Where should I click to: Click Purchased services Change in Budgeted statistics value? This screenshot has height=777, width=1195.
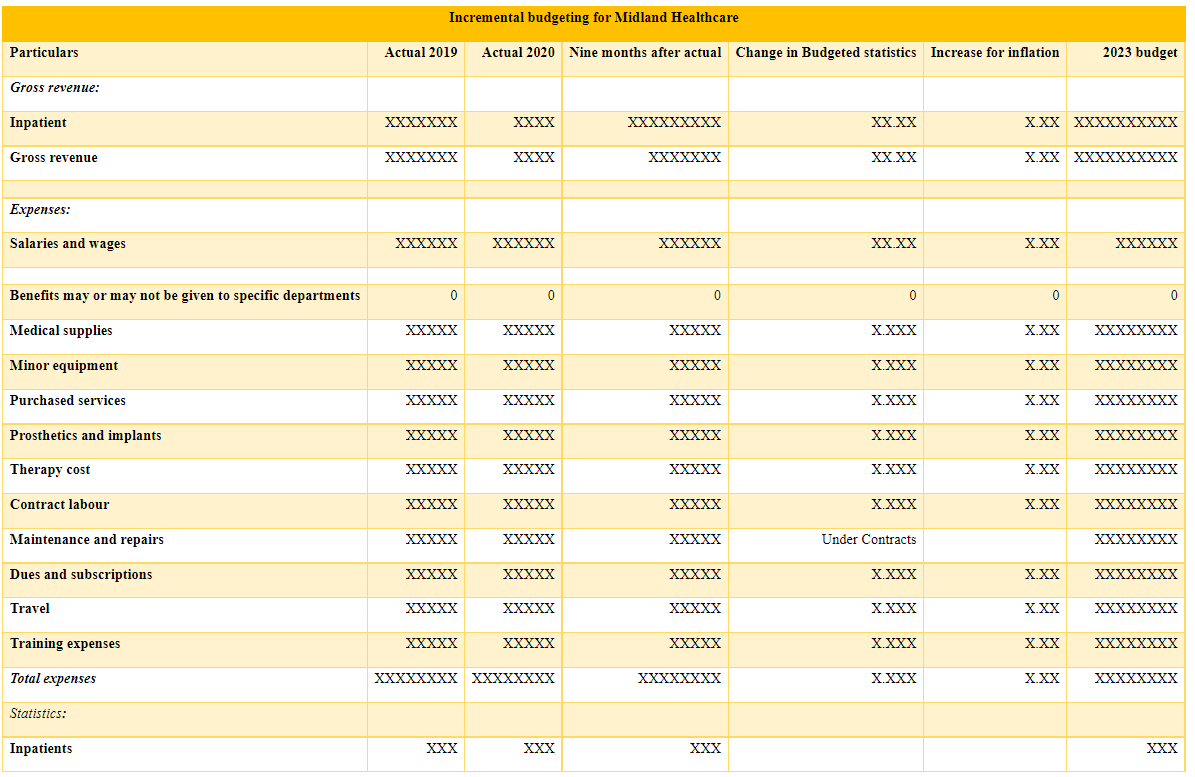(x=894, y=401)
